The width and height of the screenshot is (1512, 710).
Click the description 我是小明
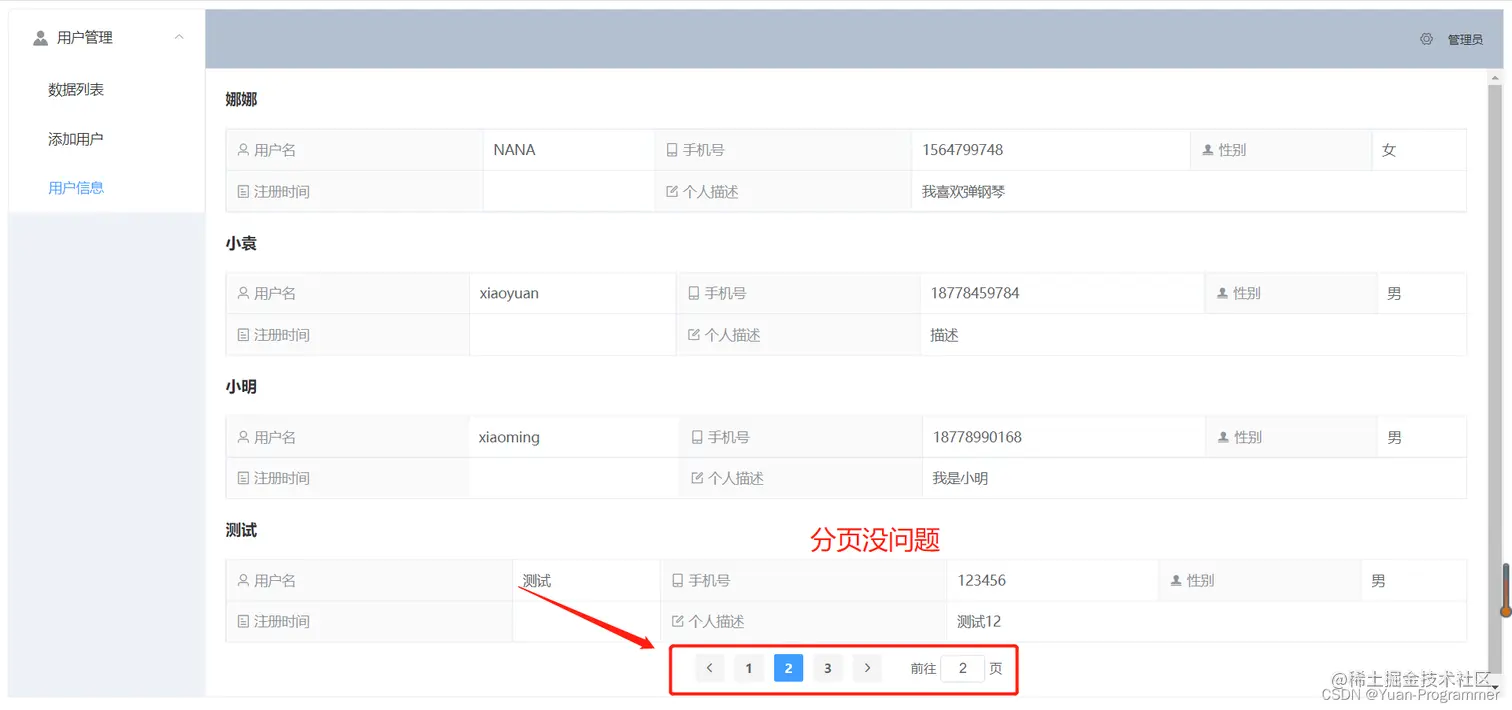(960, 478)
